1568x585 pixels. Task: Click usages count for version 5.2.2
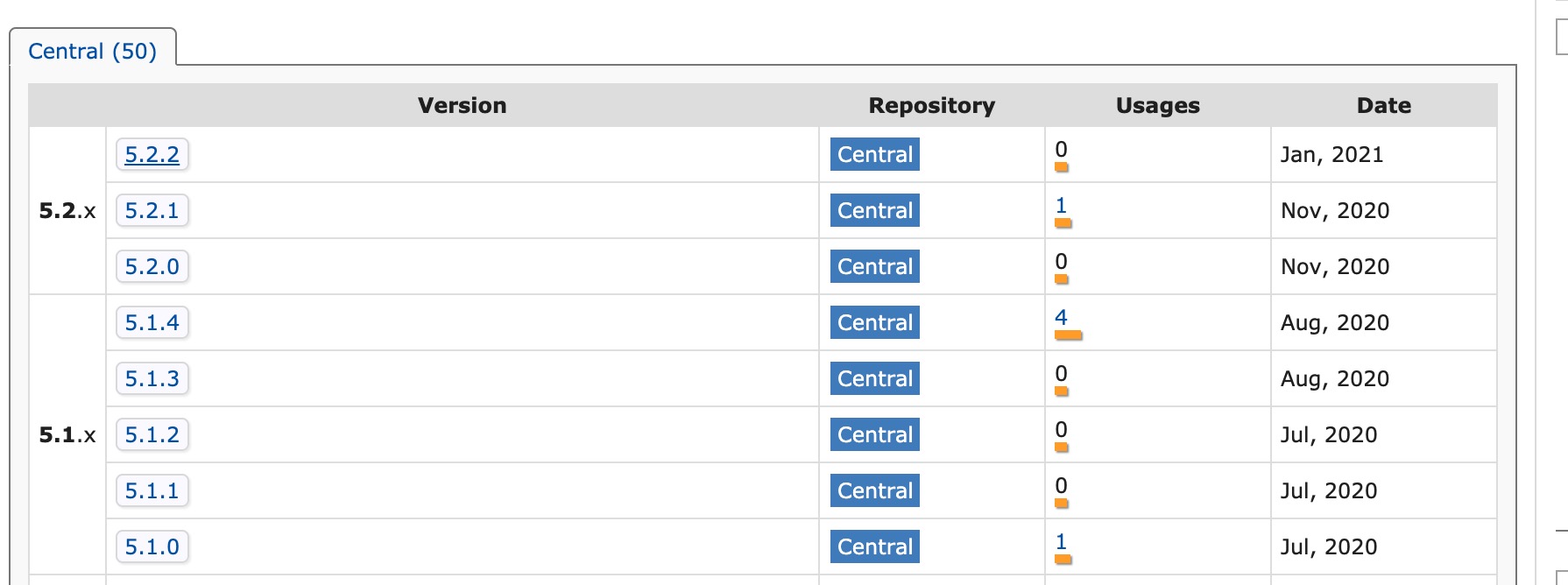click(x=1061, y=149)
